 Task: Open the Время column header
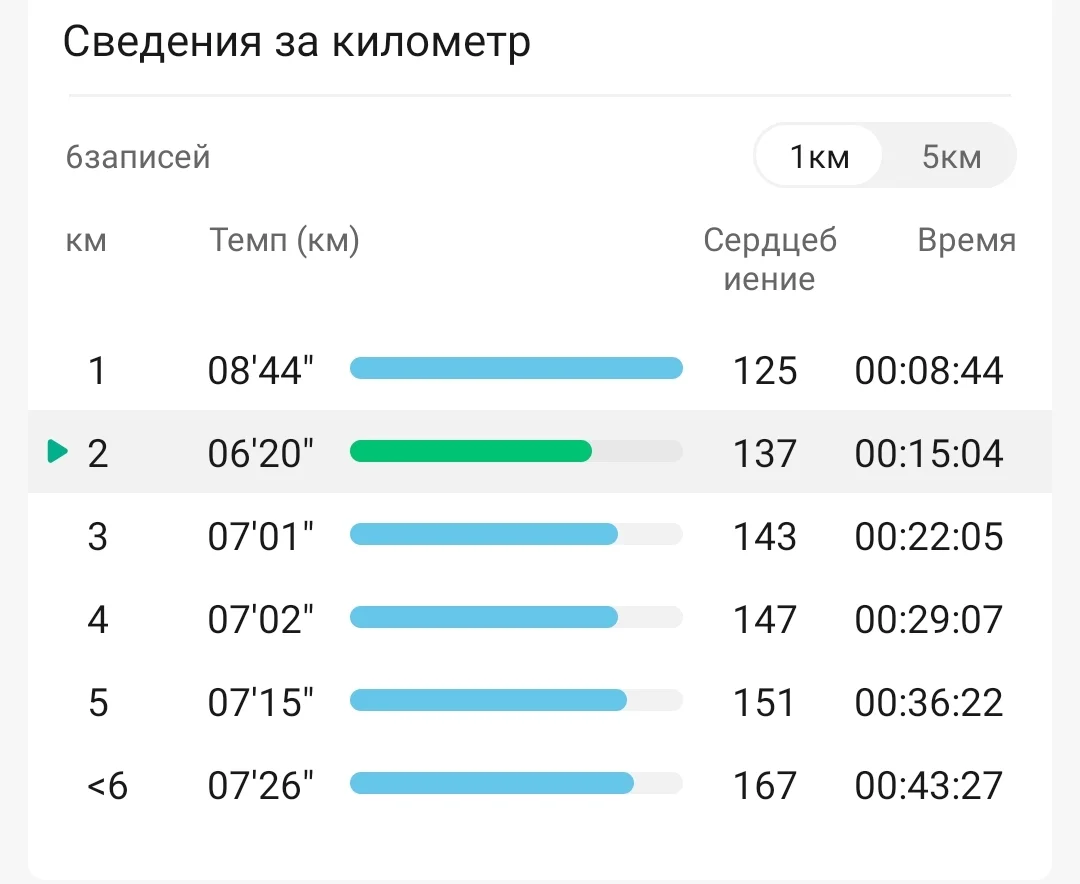click(x=966, y=240)
